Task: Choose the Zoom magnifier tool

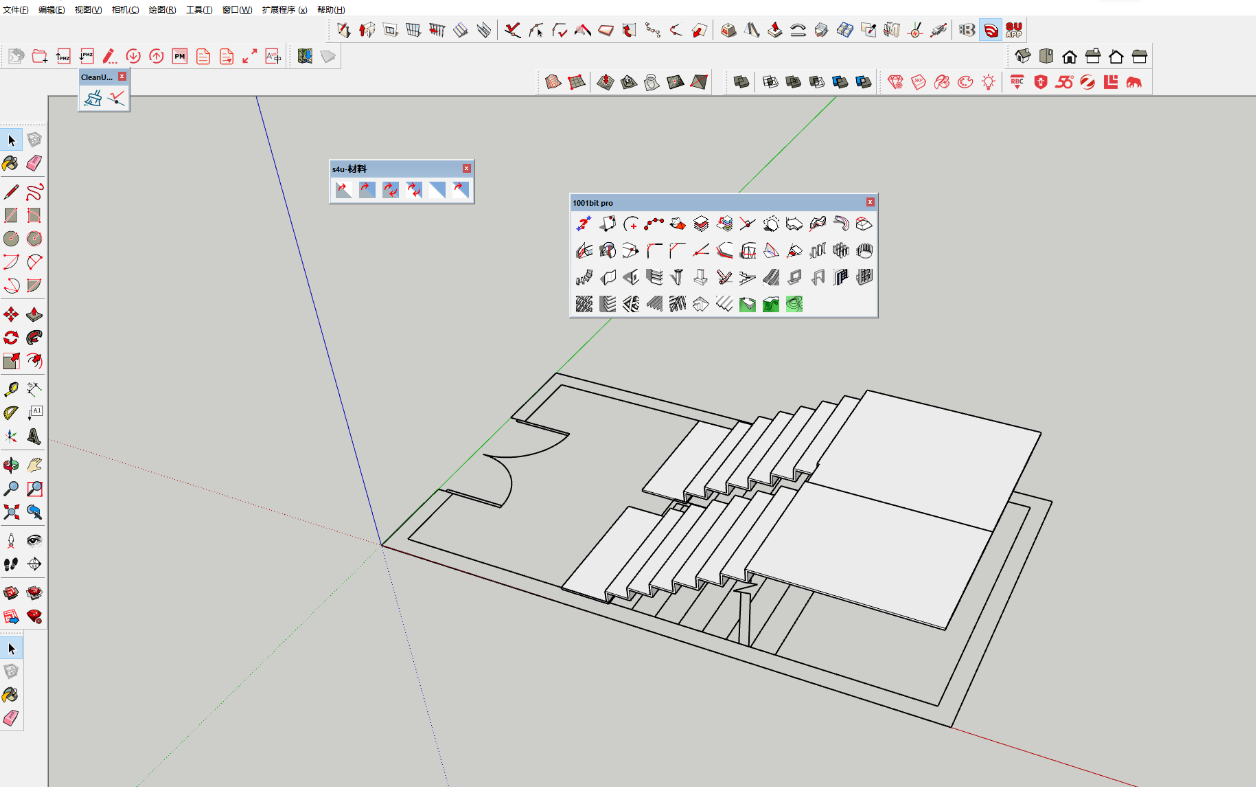Action: (x=11, y=489)
